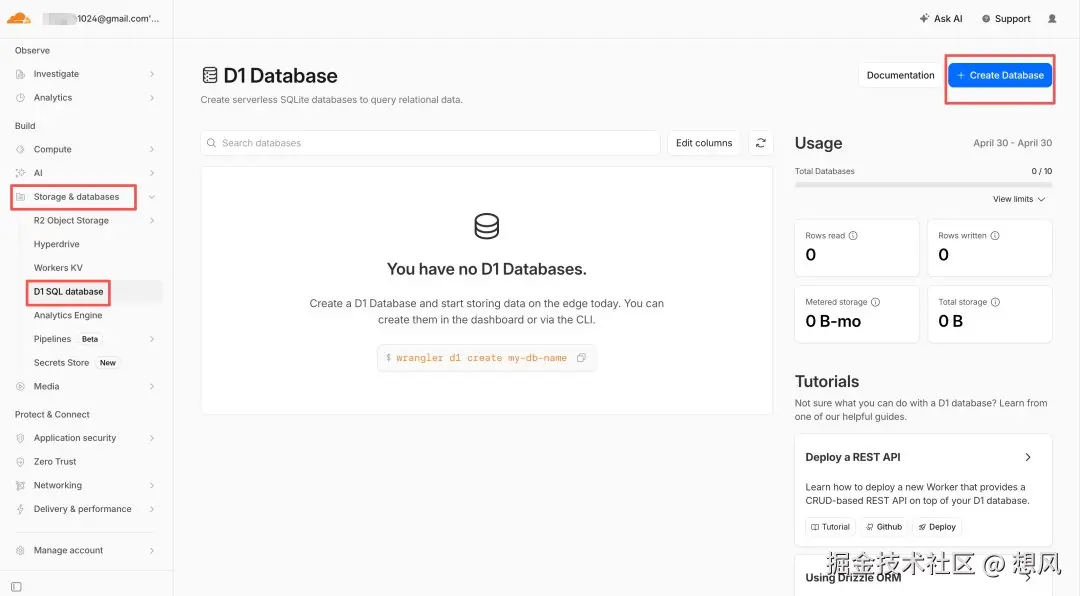Click the Total Databases usage bar
The height and width of the screenshot is (596, 1080).
point(923,185)
